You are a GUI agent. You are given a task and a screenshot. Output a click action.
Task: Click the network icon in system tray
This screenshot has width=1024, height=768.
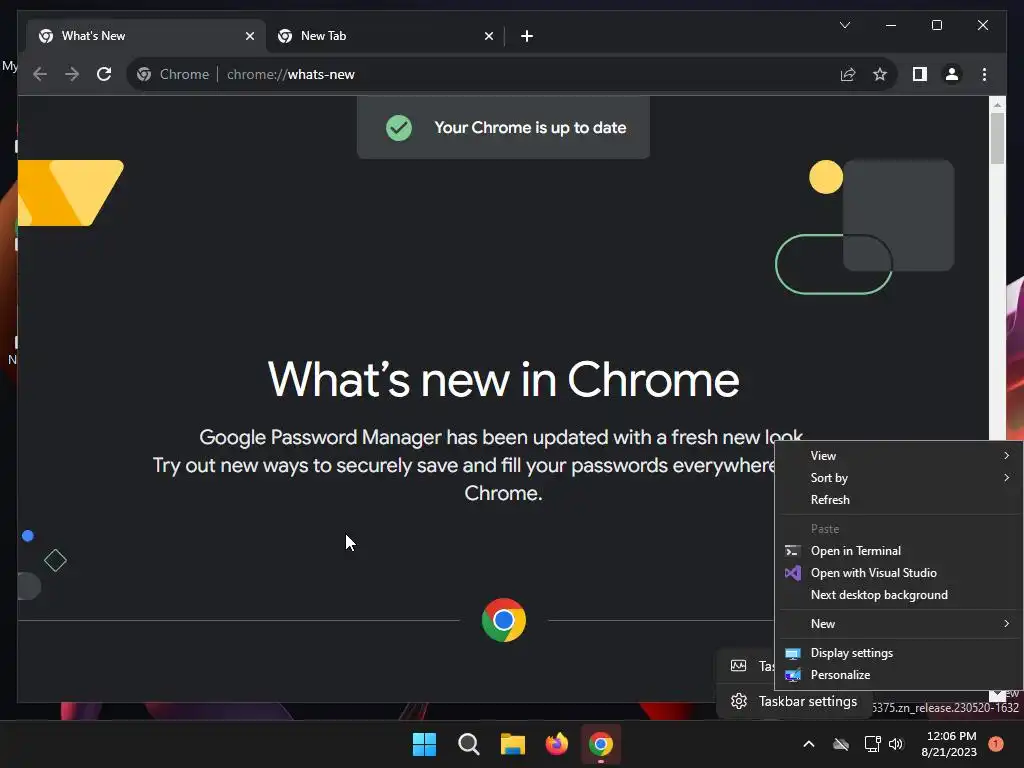872,744
